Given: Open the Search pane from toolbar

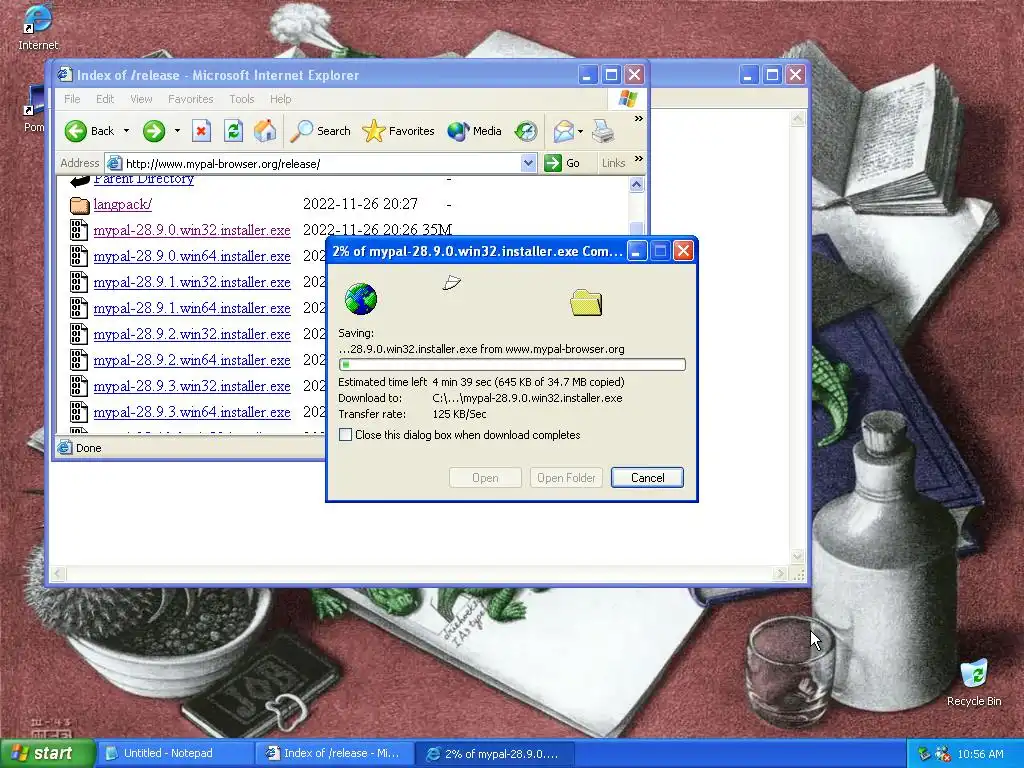Looking at the screenshot, I should (320, 131).
